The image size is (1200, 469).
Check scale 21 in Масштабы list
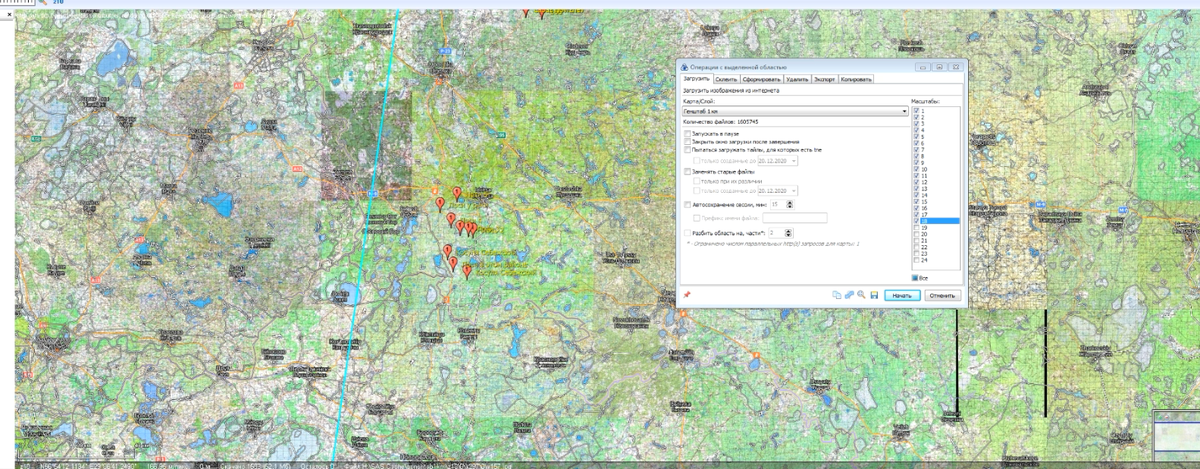tap(917, 240)
